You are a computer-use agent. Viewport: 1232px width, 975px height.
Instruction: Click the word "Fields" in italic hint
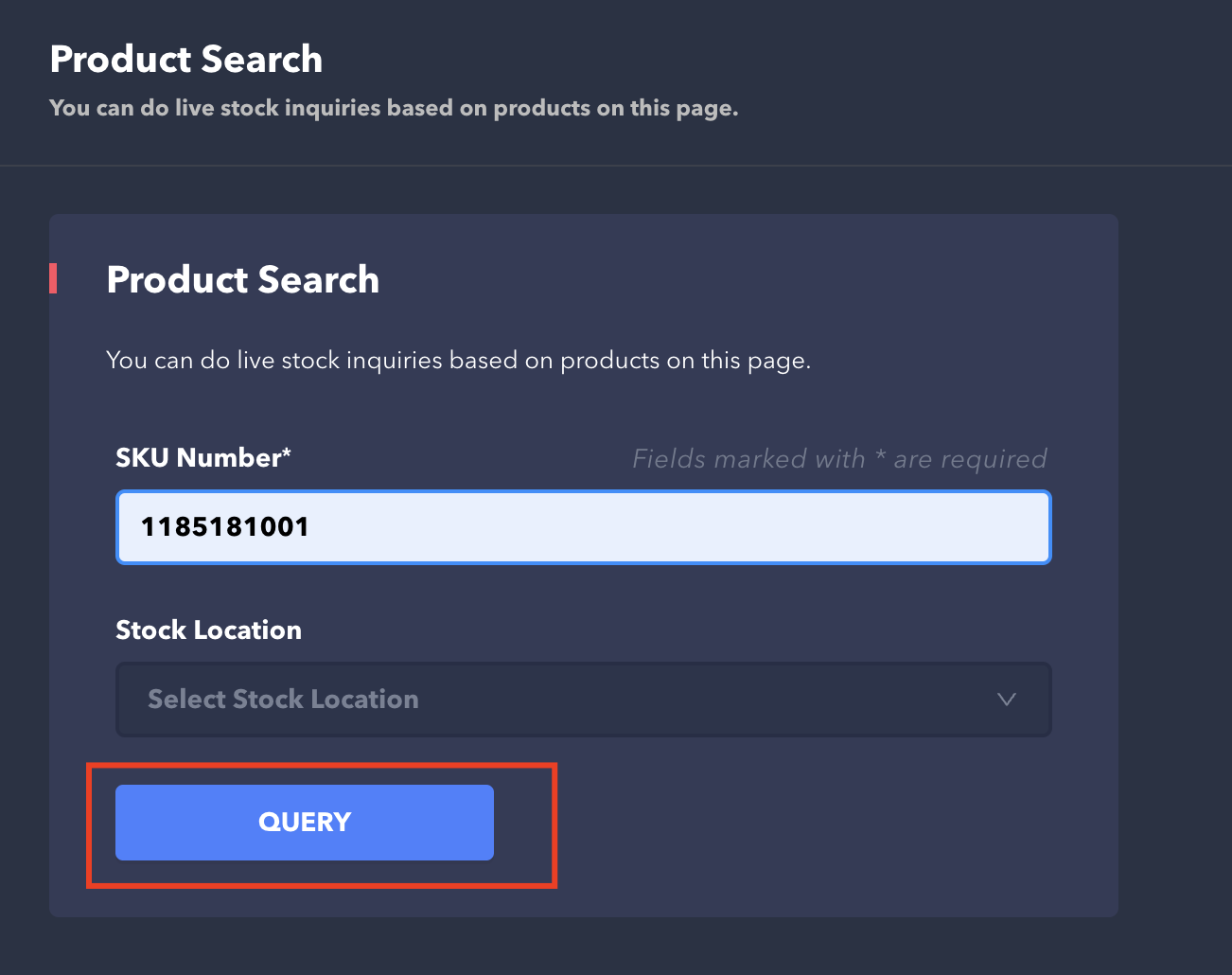pyautogui.click(x=669, y=459)
